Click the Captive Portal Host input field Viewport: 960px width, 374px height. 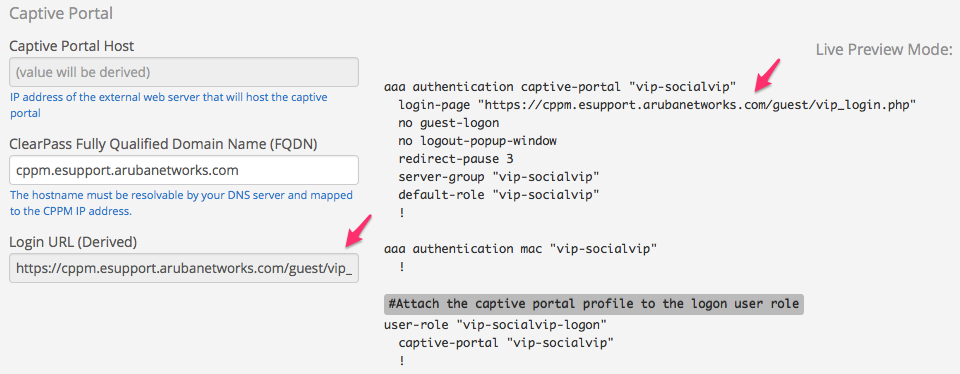pos(184,72)
